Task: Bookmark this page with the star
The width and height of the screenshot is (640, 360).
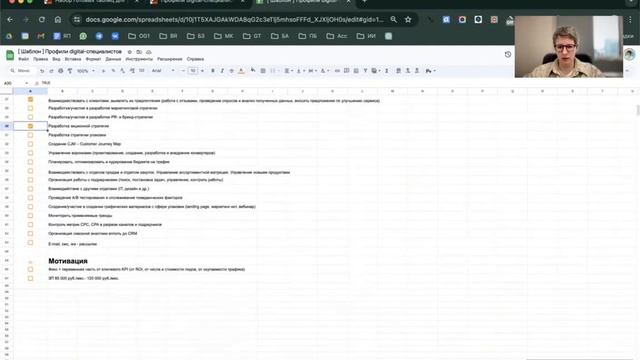Action: [x=408, y=20]
